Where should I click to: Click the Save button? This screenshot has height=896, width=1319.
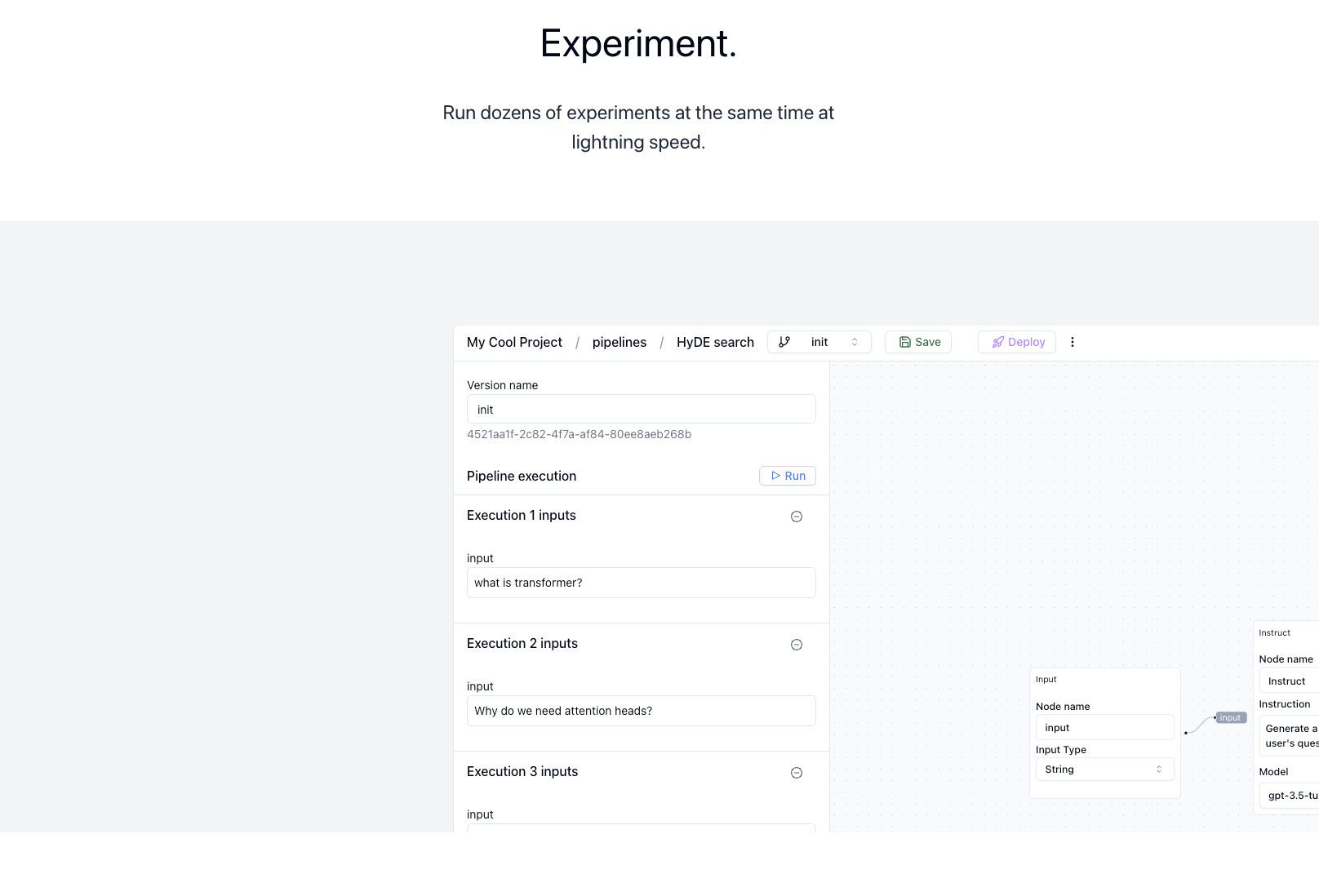click(918, 342)
